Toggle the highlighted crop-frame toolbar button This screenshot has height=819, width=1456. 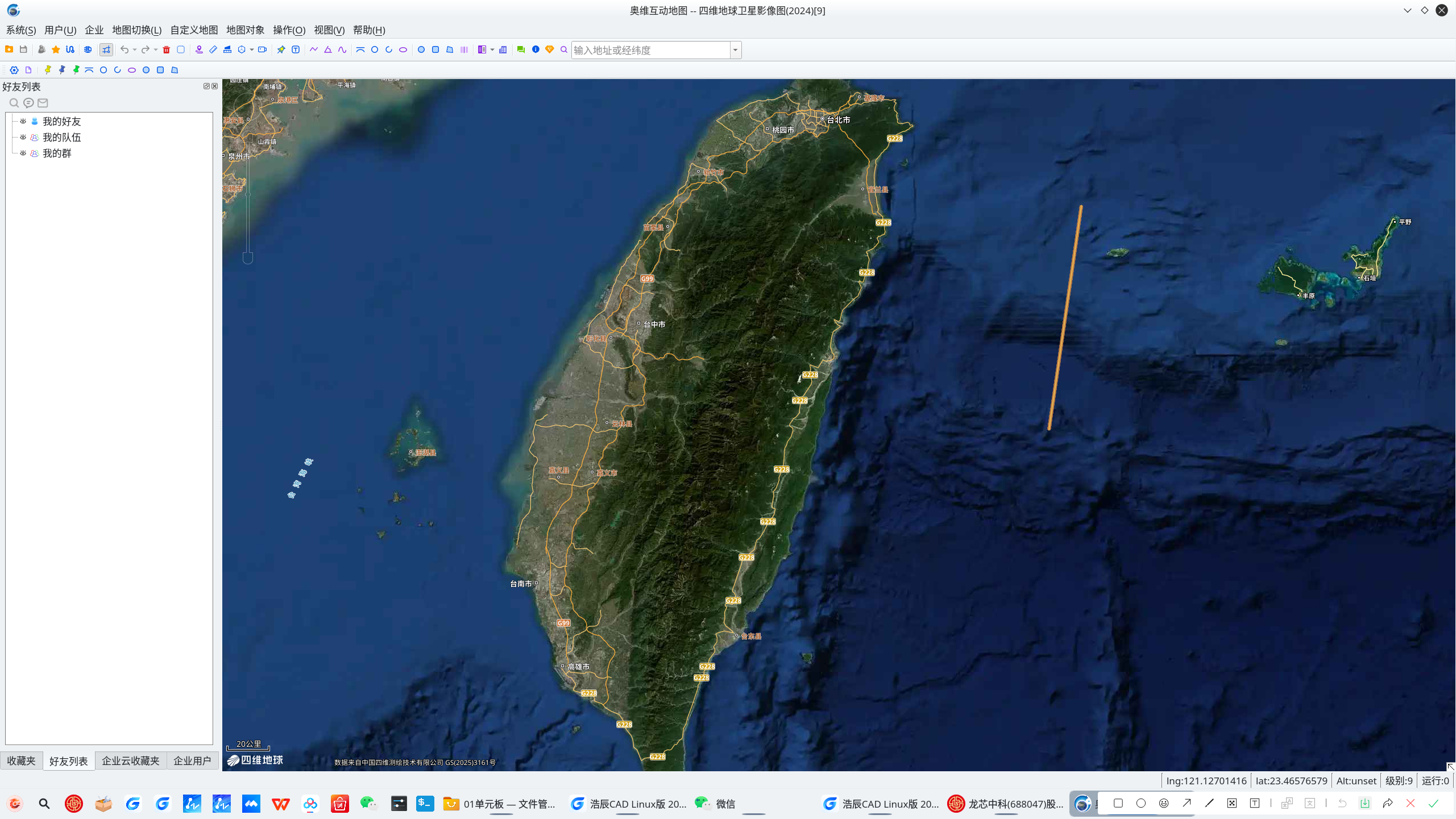coord(106,50)
